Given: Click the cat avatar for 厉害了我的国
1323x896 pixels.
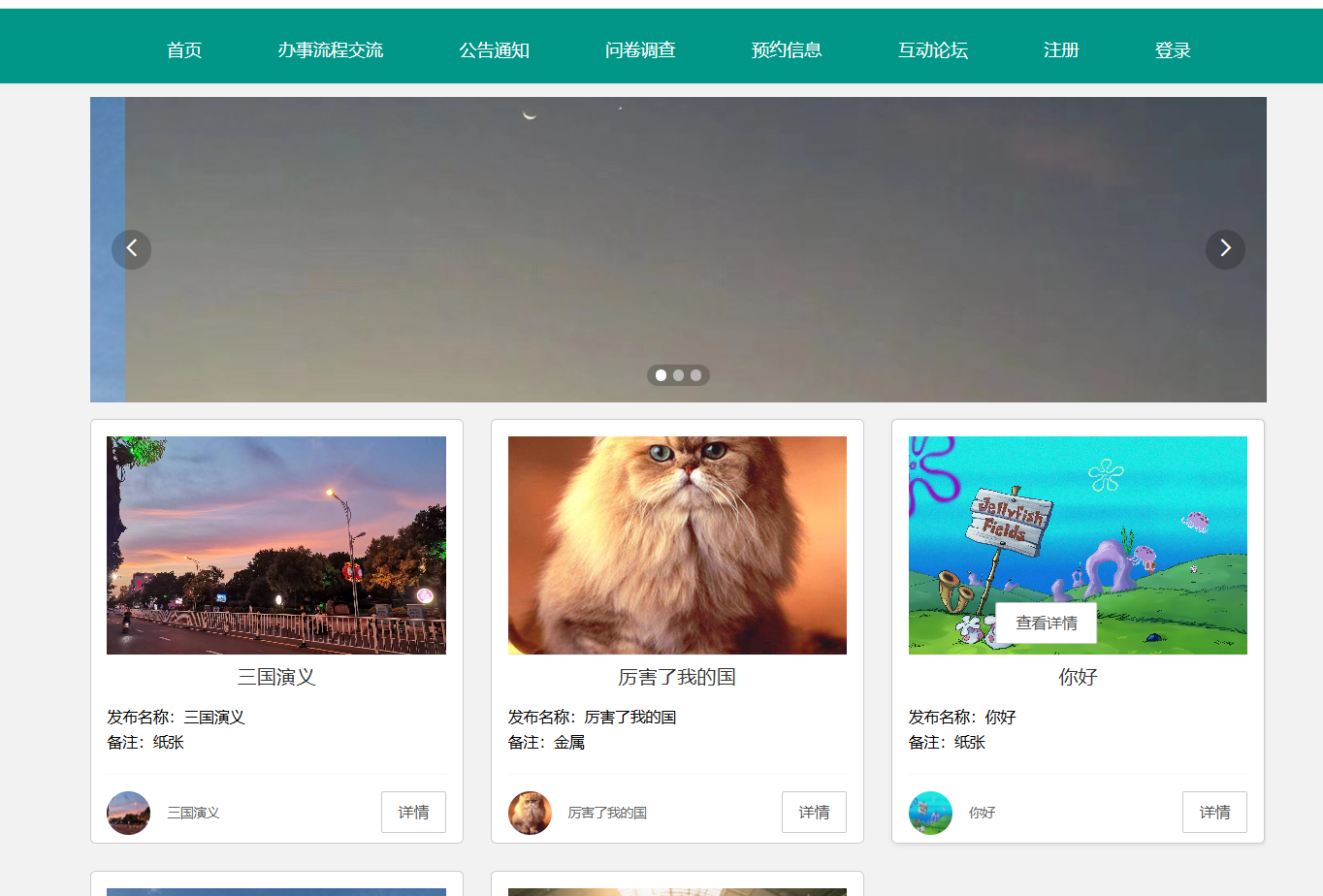Looking at the screenshot, I should click(530, 813).
